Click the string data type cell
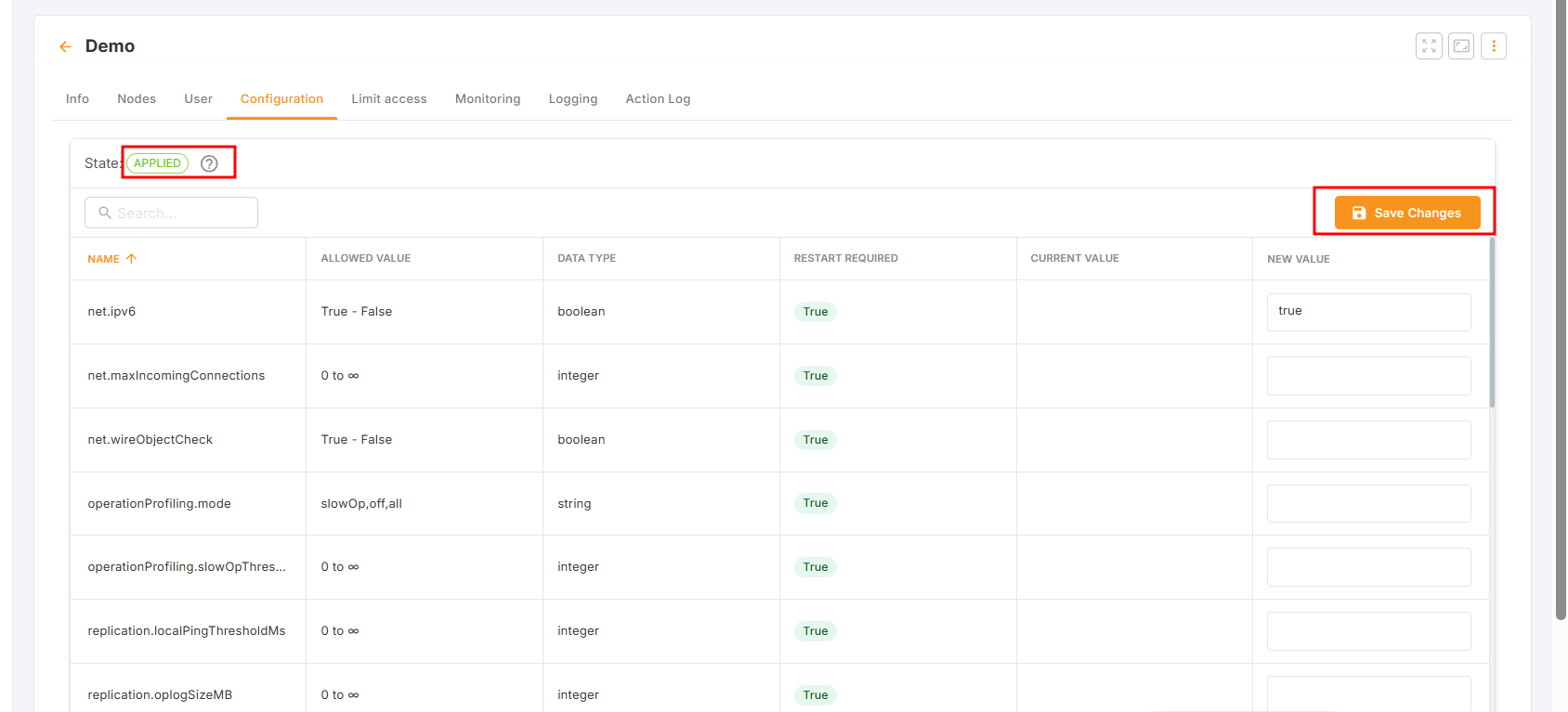The image size is (1568, 712). [574, 504]
